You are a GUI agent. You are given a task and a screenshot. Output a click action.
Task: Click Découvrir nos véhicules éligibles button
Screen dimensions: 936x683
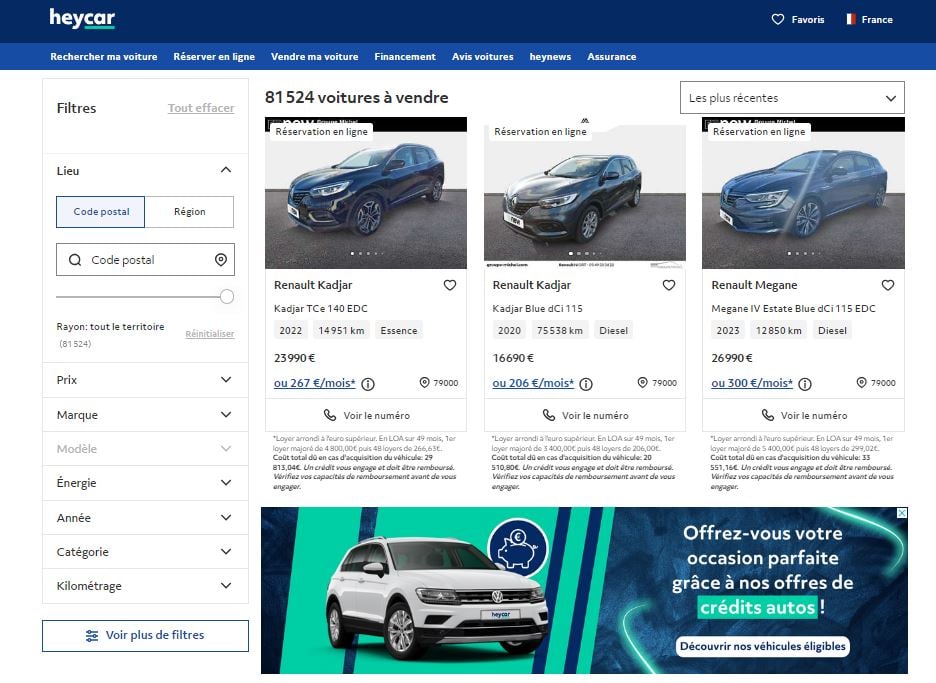763,646
